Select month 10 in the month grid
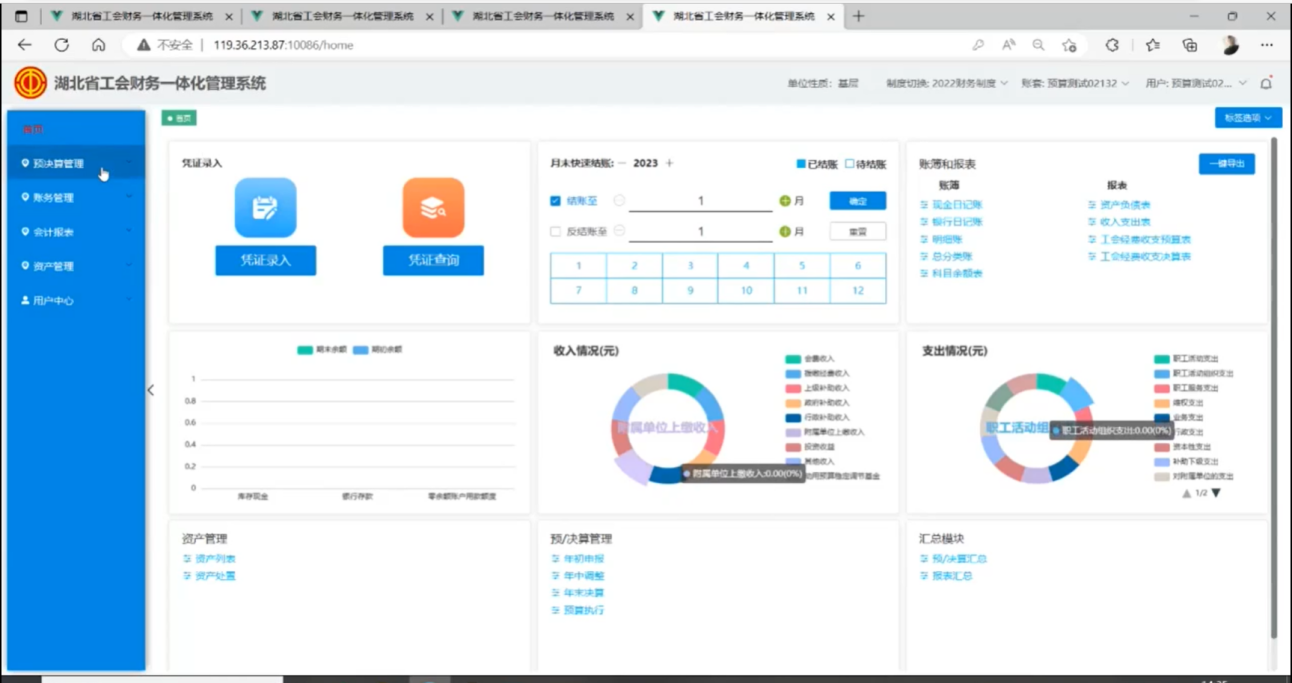Screen dimensions: 1292x683 746,290
